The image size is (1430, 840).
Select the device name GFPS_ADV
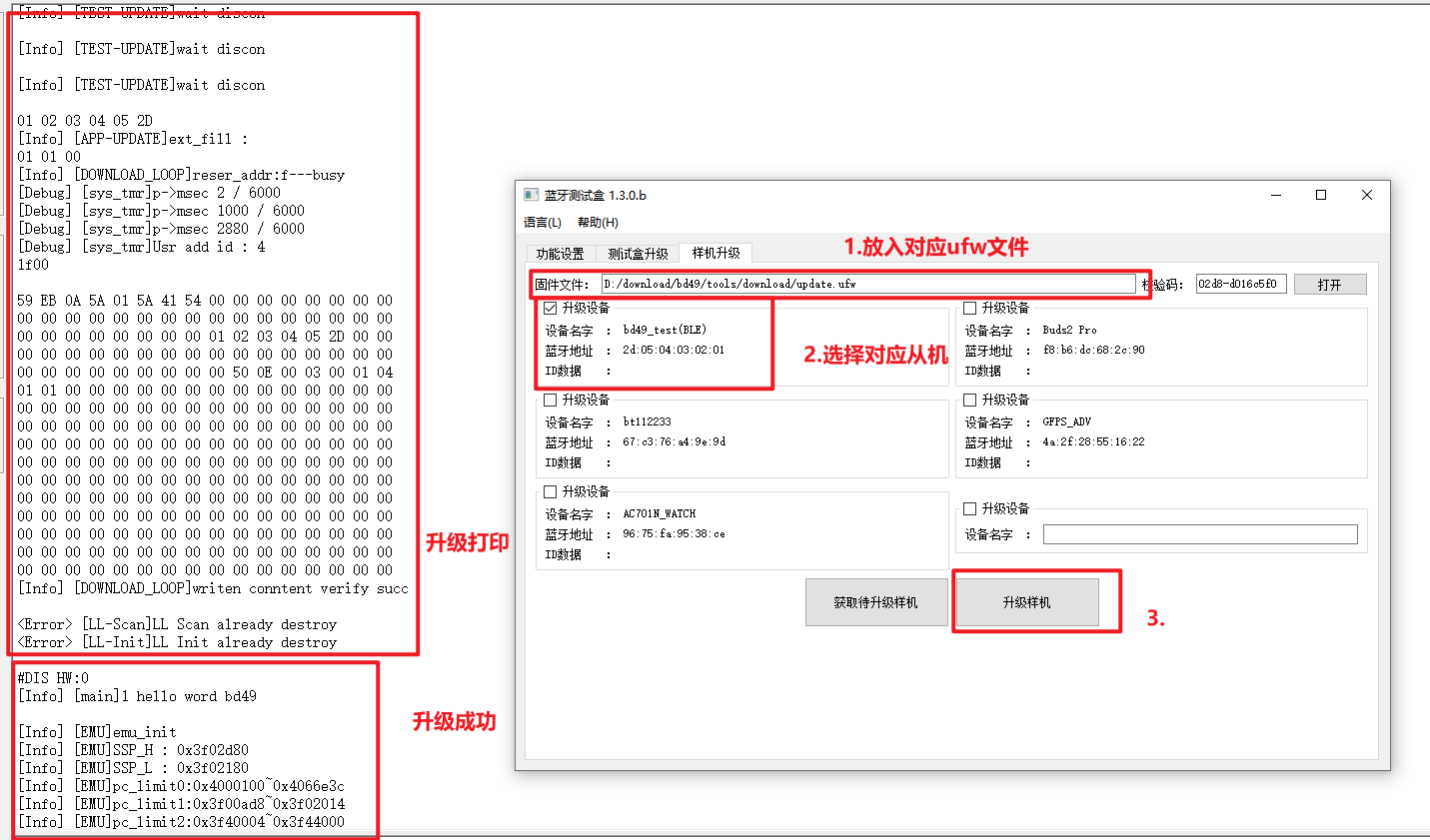[1066, 421]
